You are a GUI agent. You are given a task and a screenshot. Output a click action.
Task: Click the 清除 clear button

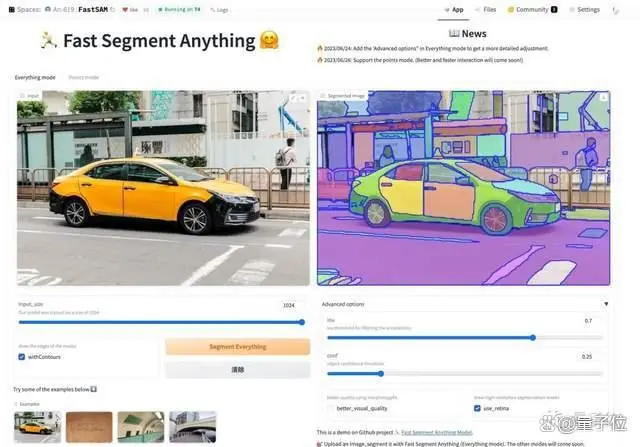[x=238, y=369]
